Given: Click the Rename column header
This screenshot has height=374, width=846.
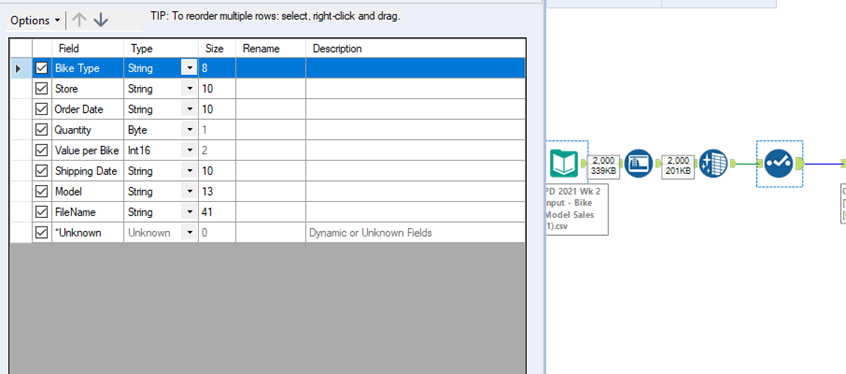Looking at the screenshot, I should point(271,49).
